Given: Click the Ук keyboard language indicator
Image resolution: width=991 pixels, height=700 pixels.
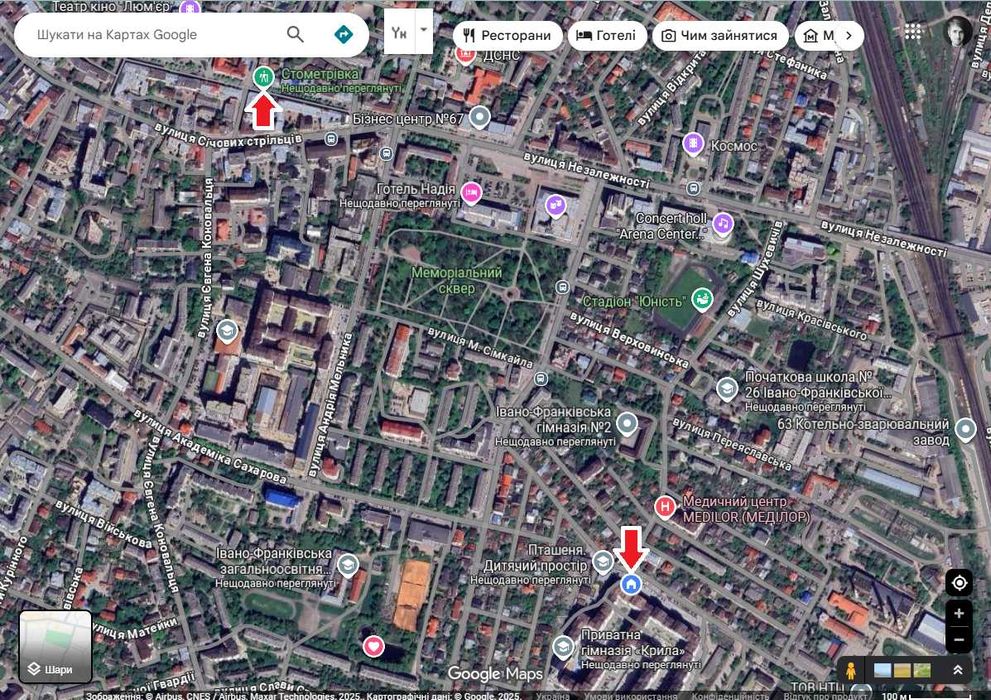Looking at the screenshot, I should tap(399, 32).
